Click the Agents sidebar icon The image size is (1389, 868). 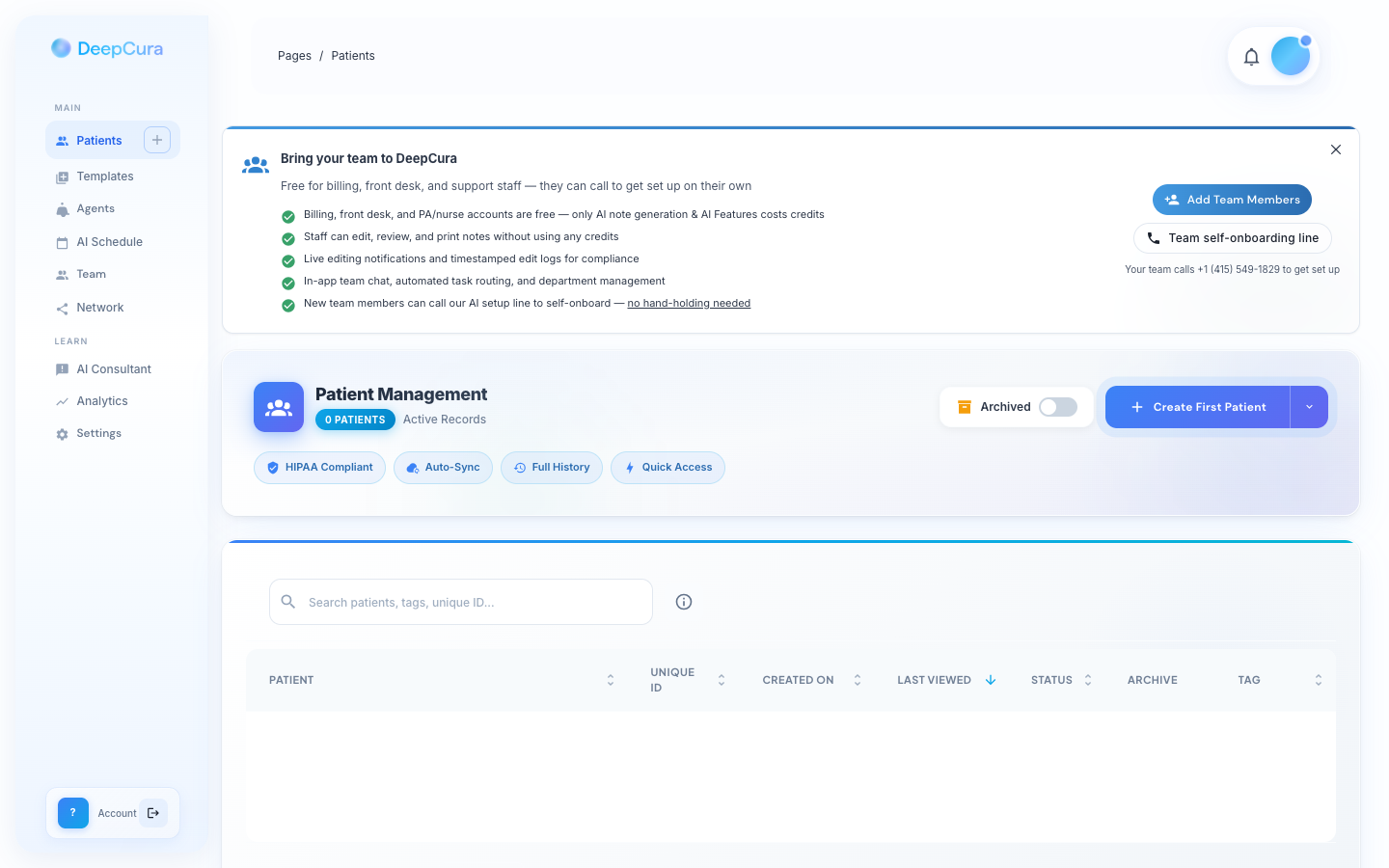coord(62,209)
